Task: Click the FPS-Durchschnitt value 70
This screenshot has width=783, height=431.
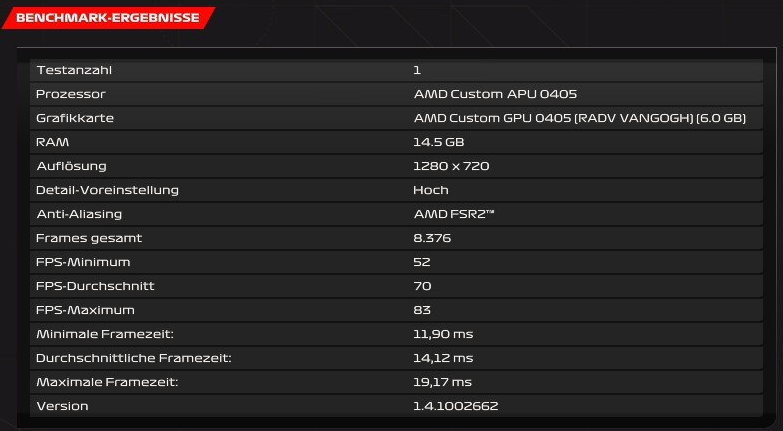Action: click(422, 286)
